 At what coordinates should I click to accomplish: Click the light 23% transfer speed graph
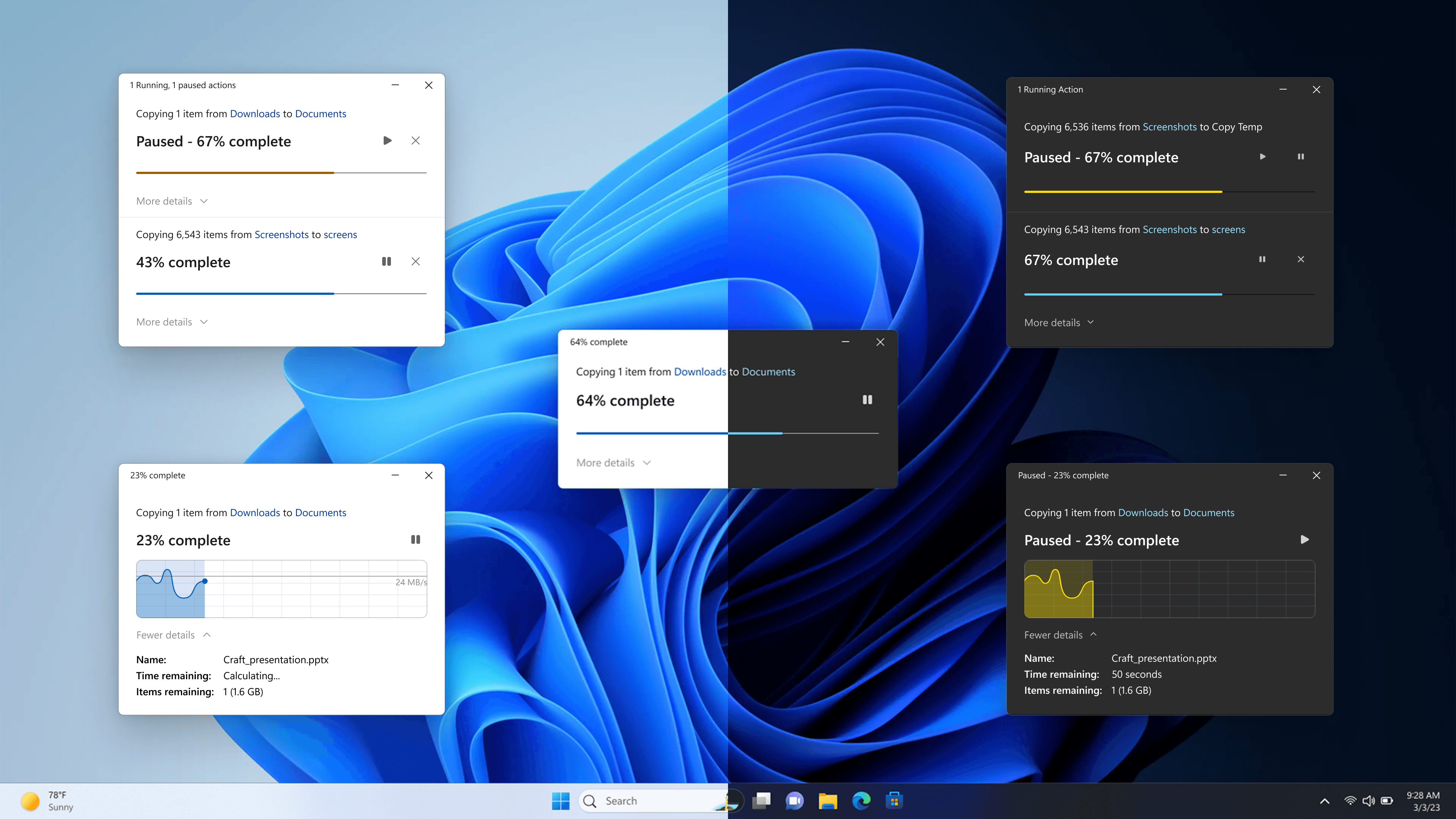[281, 588]
